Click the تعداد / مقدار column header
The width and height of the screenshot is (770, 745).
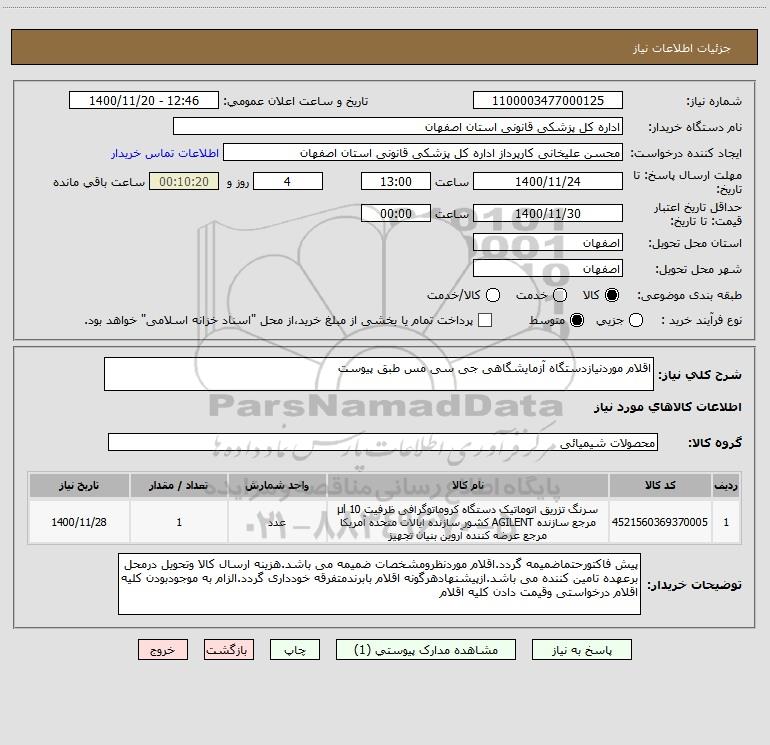[x=179, y=485]
